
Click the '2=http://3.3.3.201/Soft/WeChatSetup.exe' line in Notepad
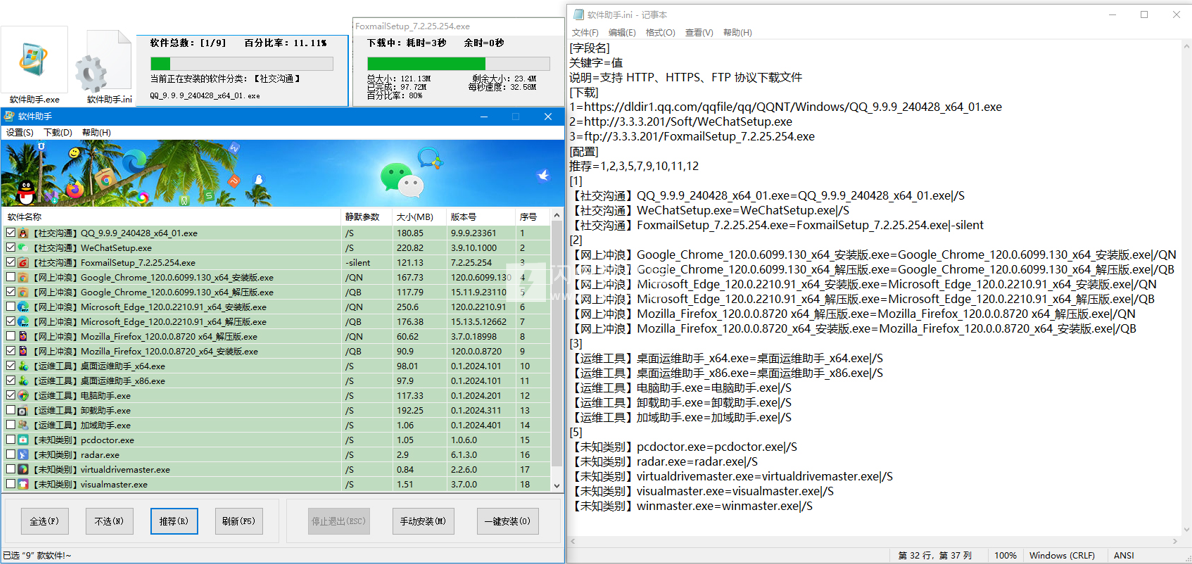tap(682, 122)
